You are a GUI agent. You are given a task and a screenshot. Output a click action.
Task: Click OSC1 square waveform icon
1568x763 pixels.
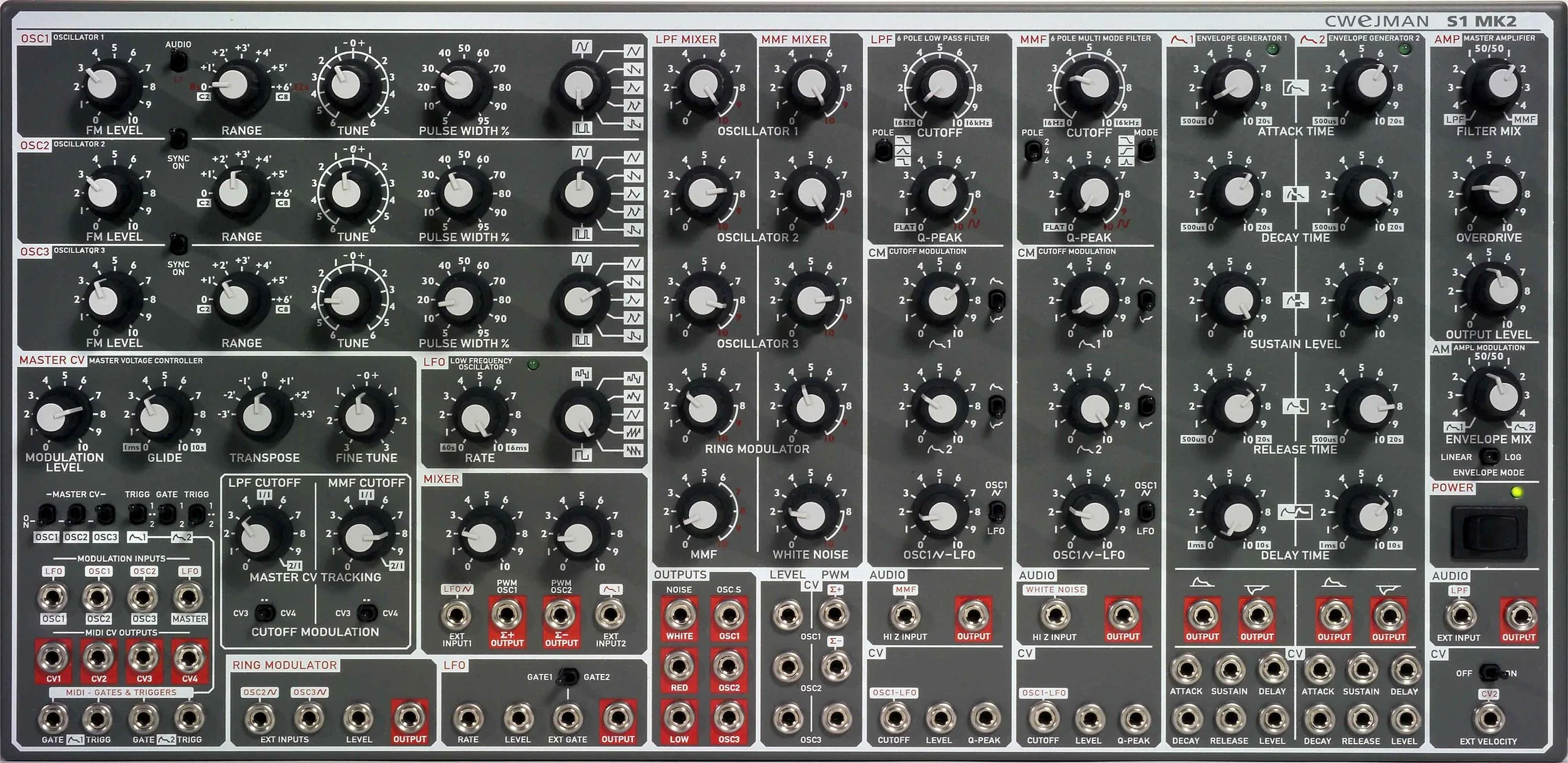(582, 129)
